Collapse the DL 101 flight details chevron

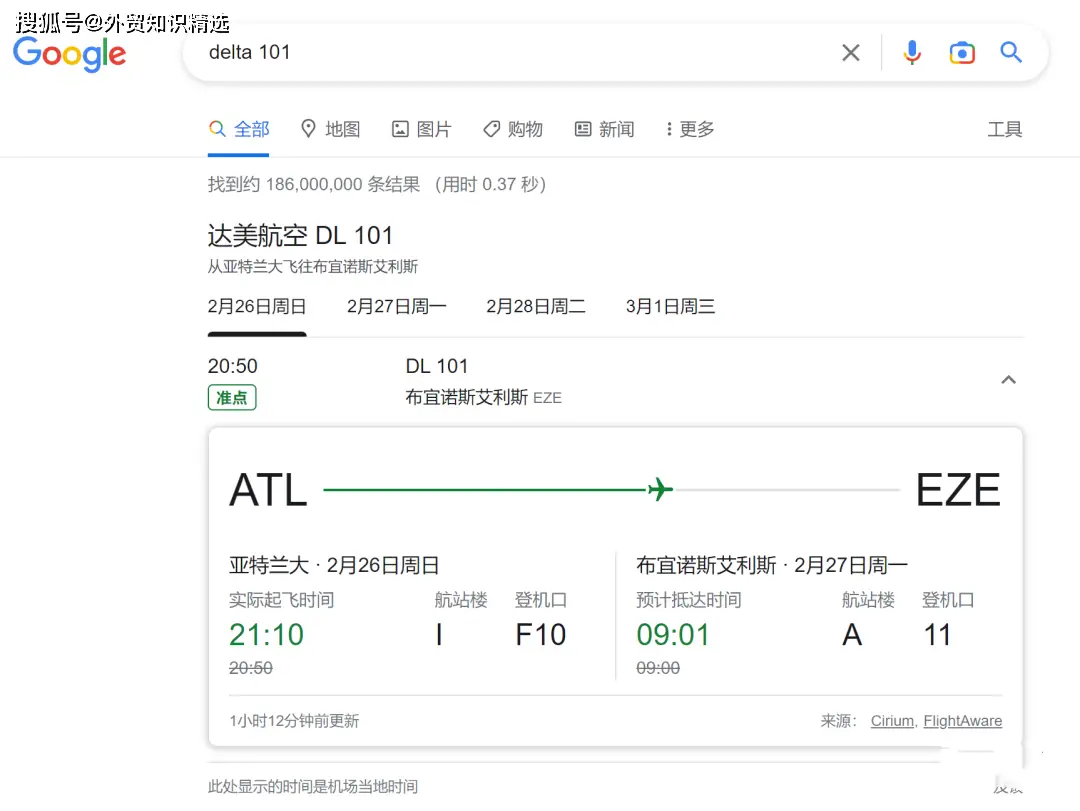point(1008,380)
